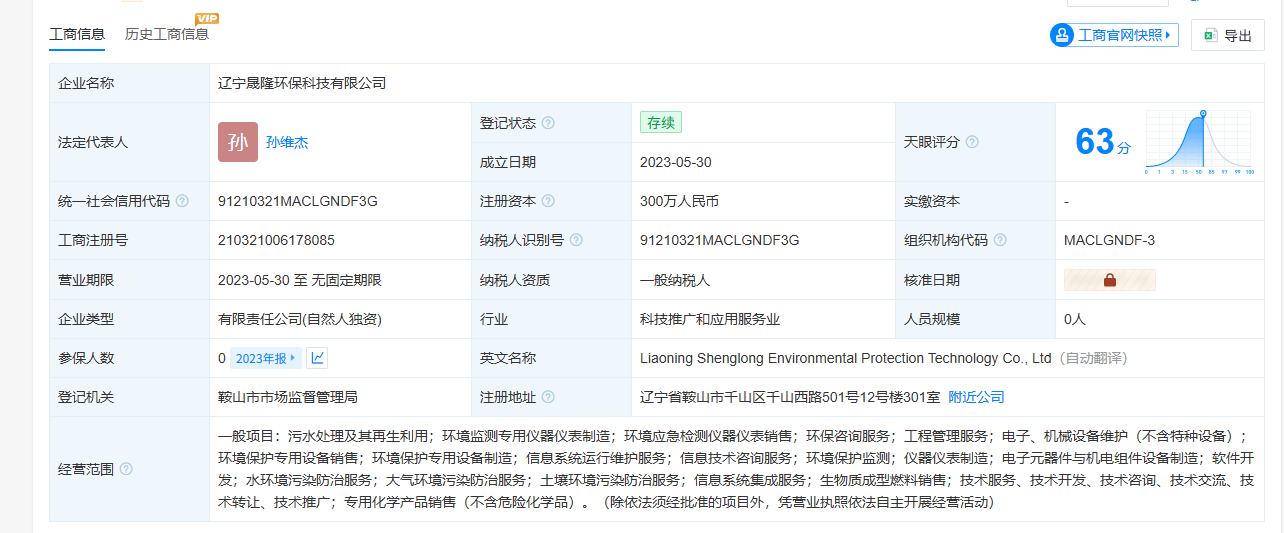
Task: Click the 一般纳税人 value
Action: coord(675,280)
